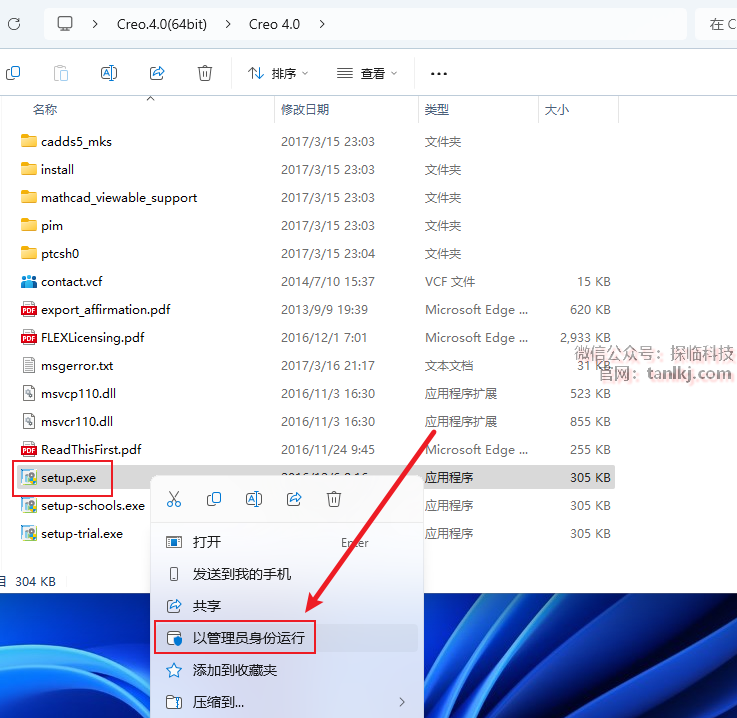Click 304 KB status bar entry

point(35,582)
